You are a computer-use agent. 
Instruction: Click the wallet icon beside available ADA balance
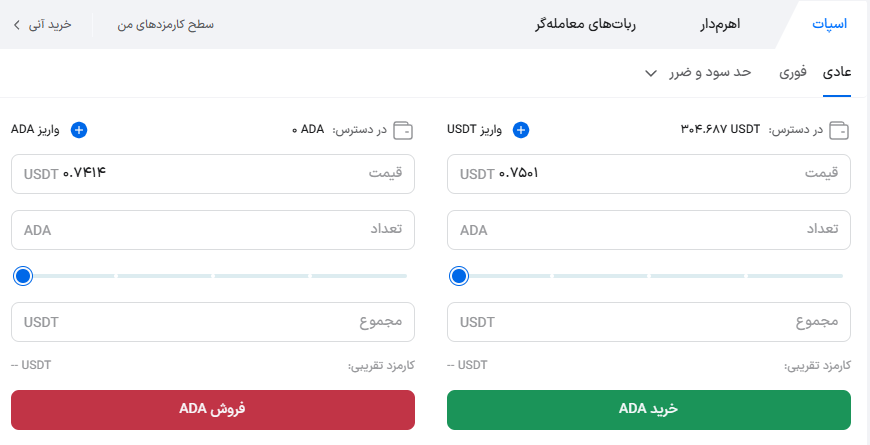405,130
